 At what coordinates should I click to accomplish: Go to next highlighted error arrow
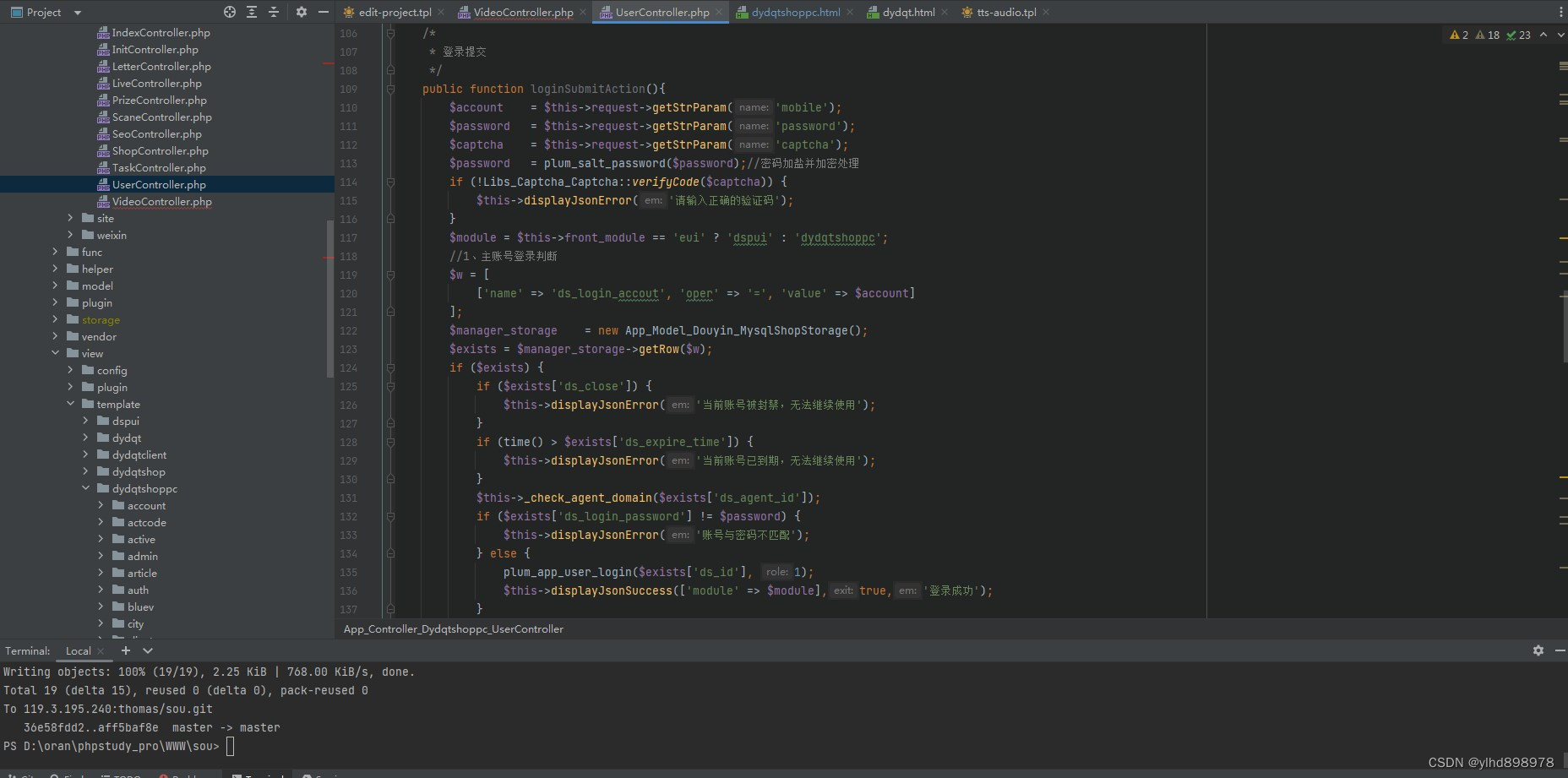coord(1560,35)
